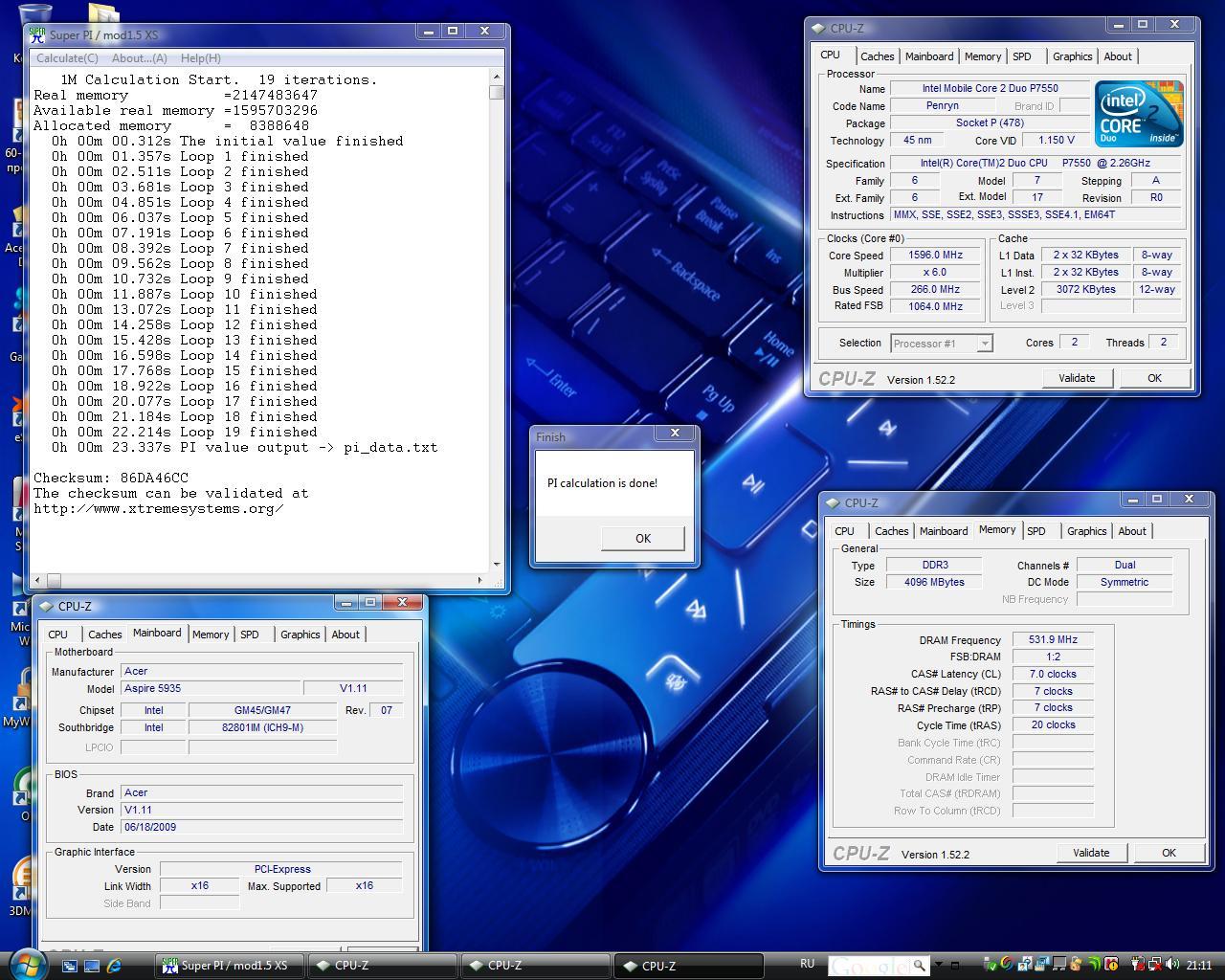
Task: Click OK in CPU-Z timings window
Action: (x=1169, y=853)
